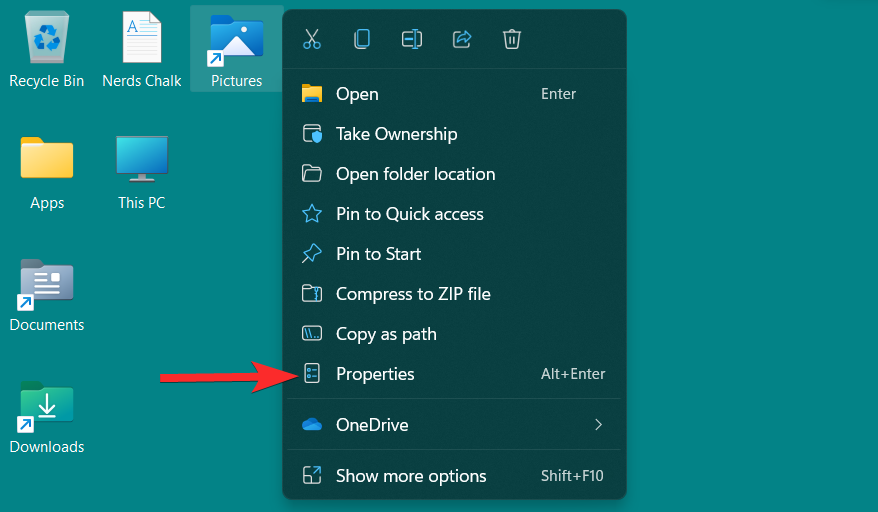This screenshot has width=878, height=512.
Task: Click the 'Recycle Bin' label text
Action: (x=46, y=81)
